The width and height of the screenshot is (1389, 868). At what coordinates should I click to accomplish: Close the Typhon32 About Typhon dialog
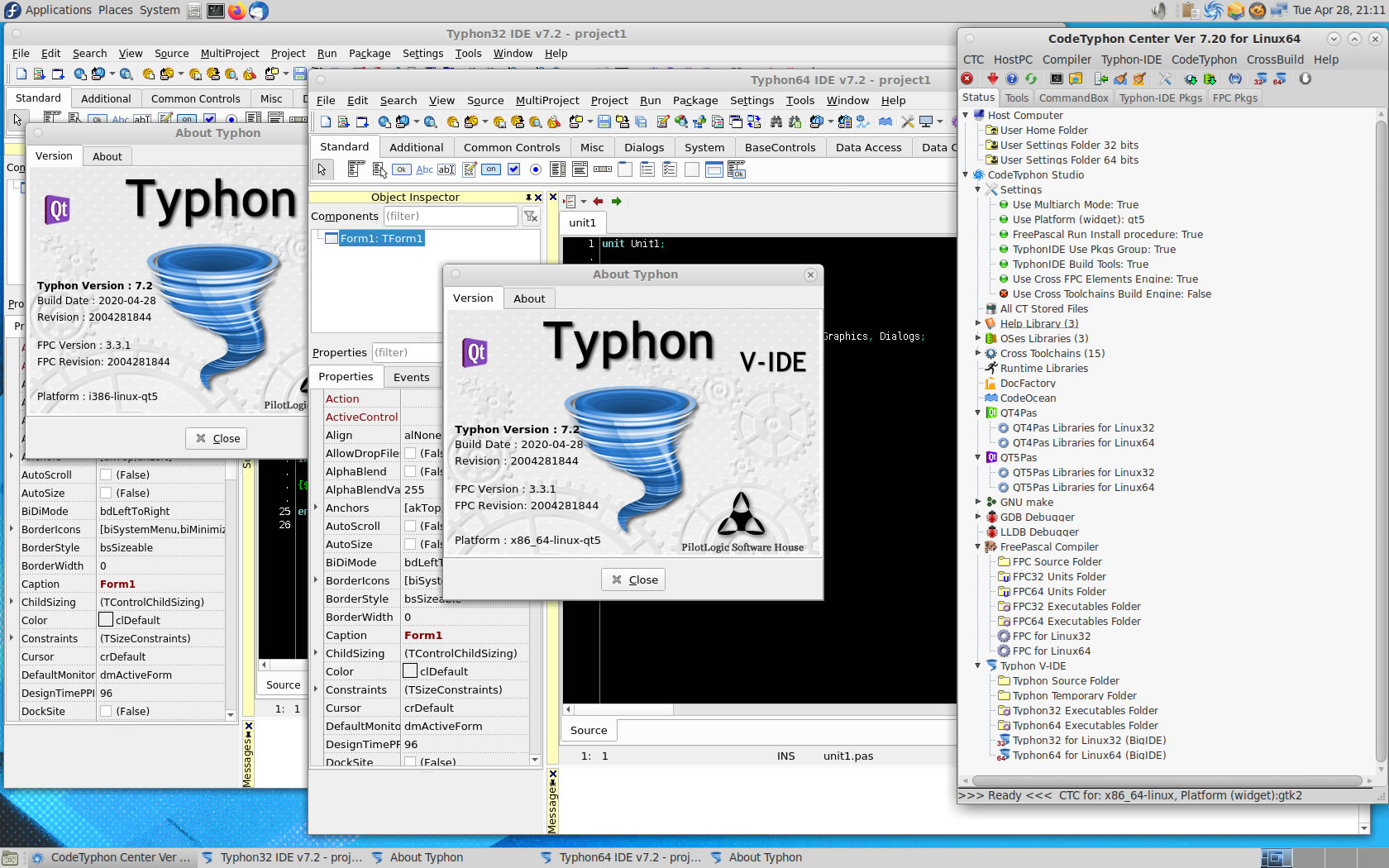[217, 438]
